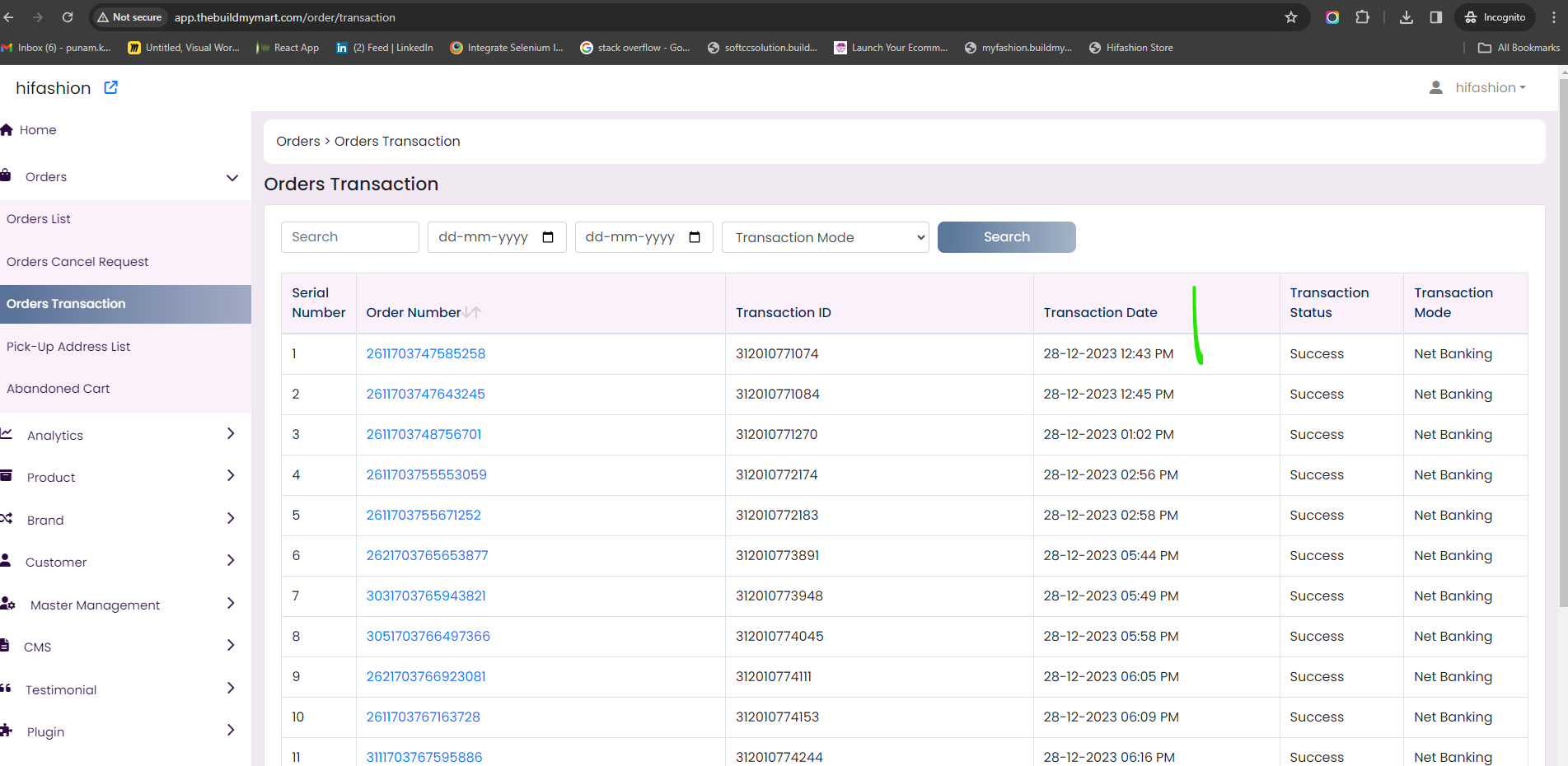Click the Master Management user-gear icon
Screen dimensions: 1568x766
coord(7,603)
